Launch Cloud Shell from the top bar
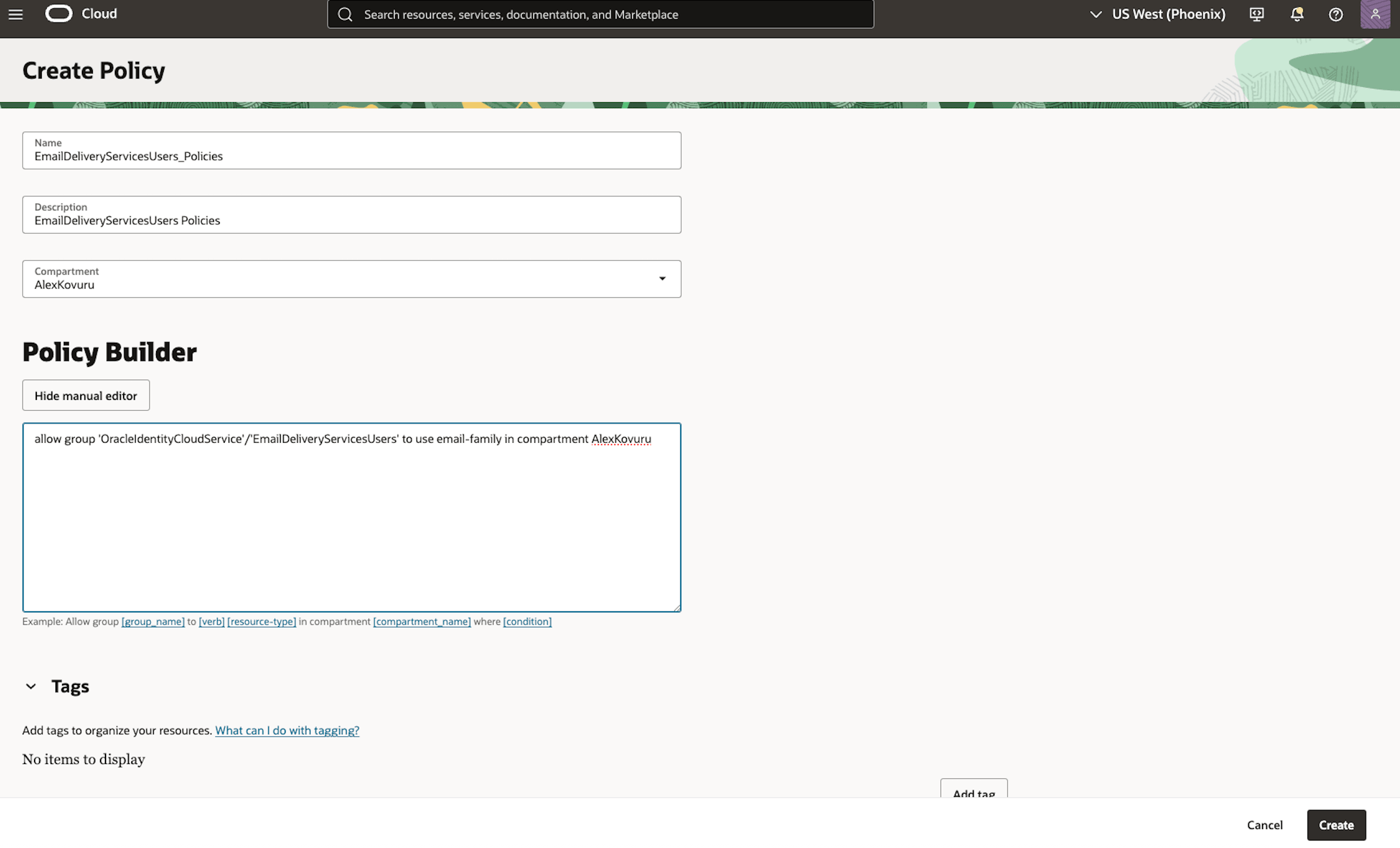 pos(1256,14)
